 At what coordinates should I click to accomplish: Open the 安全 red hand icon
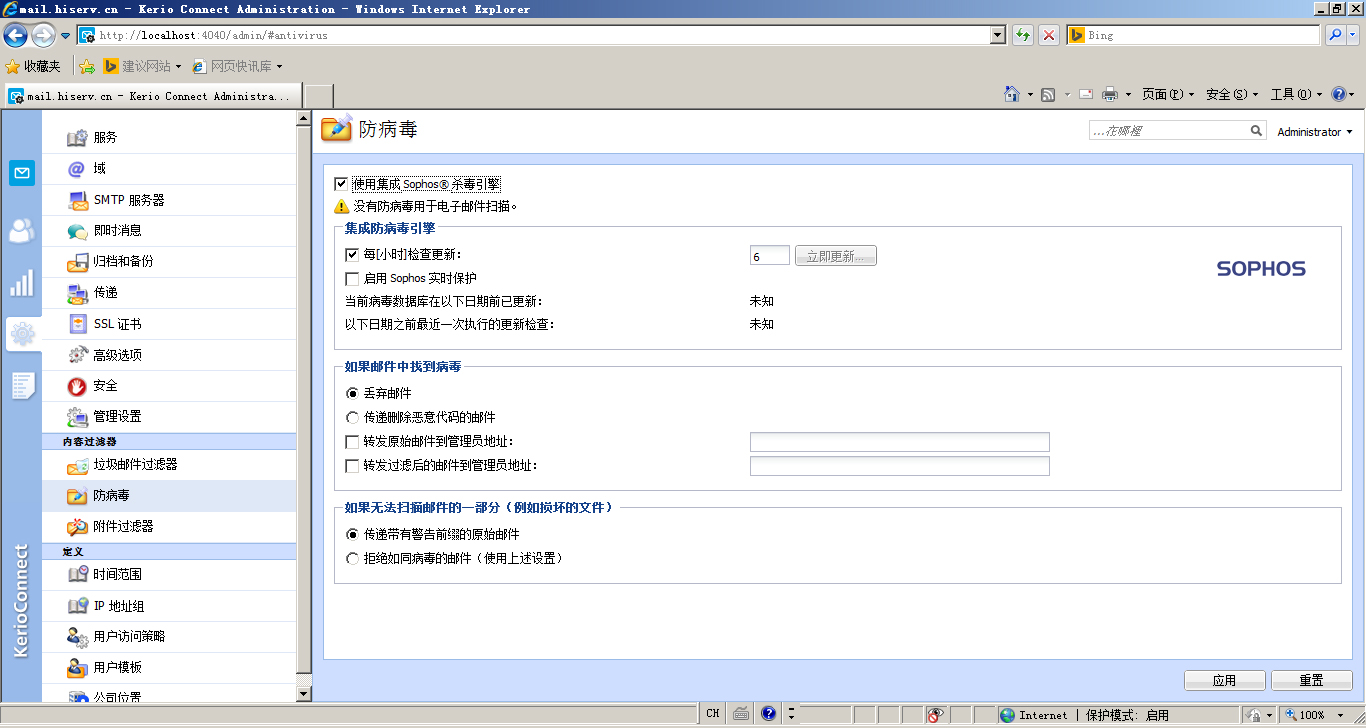pyautogui.click(x=77, y=386)
